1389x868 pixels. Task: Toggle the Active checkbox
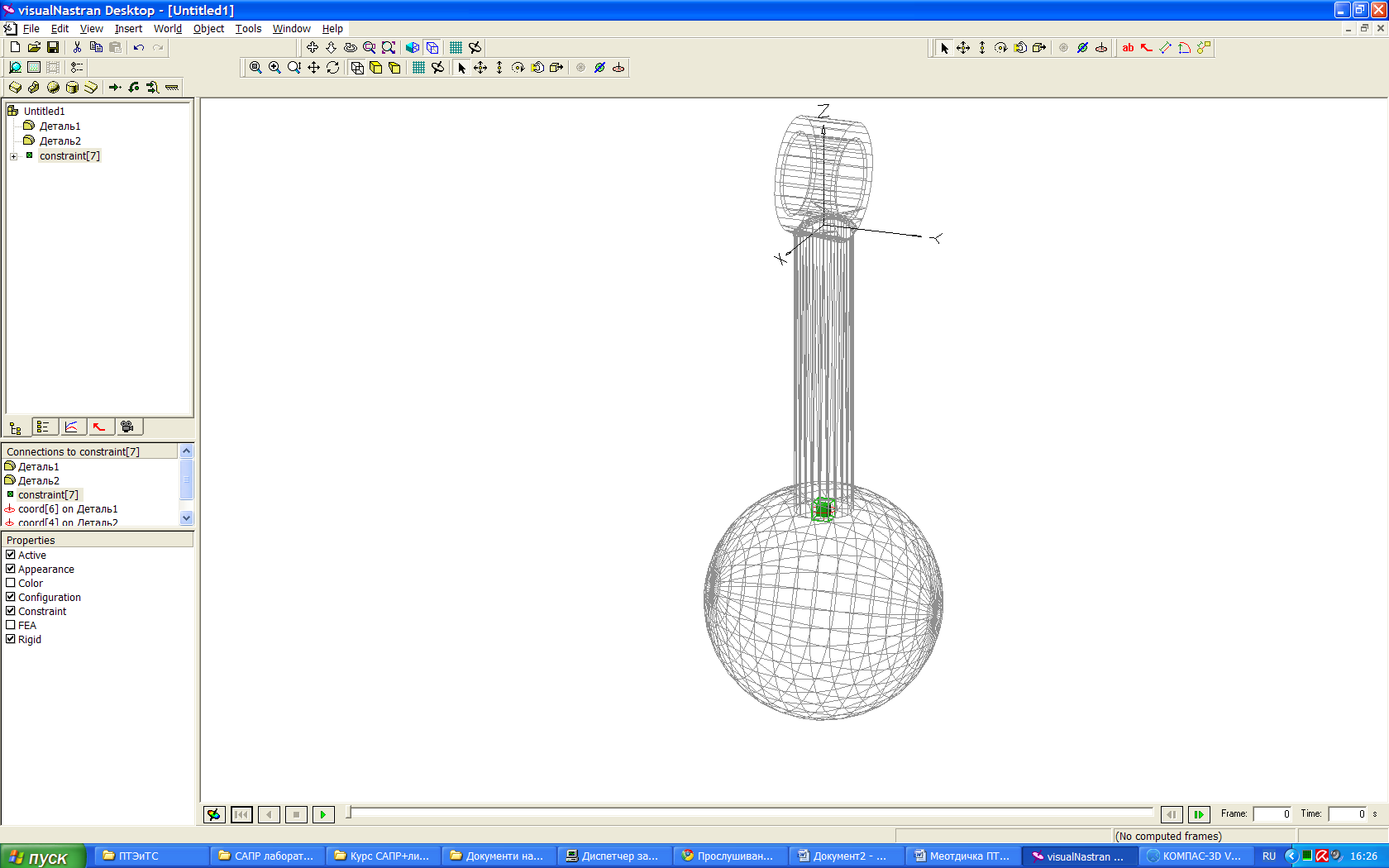point(11,555)
